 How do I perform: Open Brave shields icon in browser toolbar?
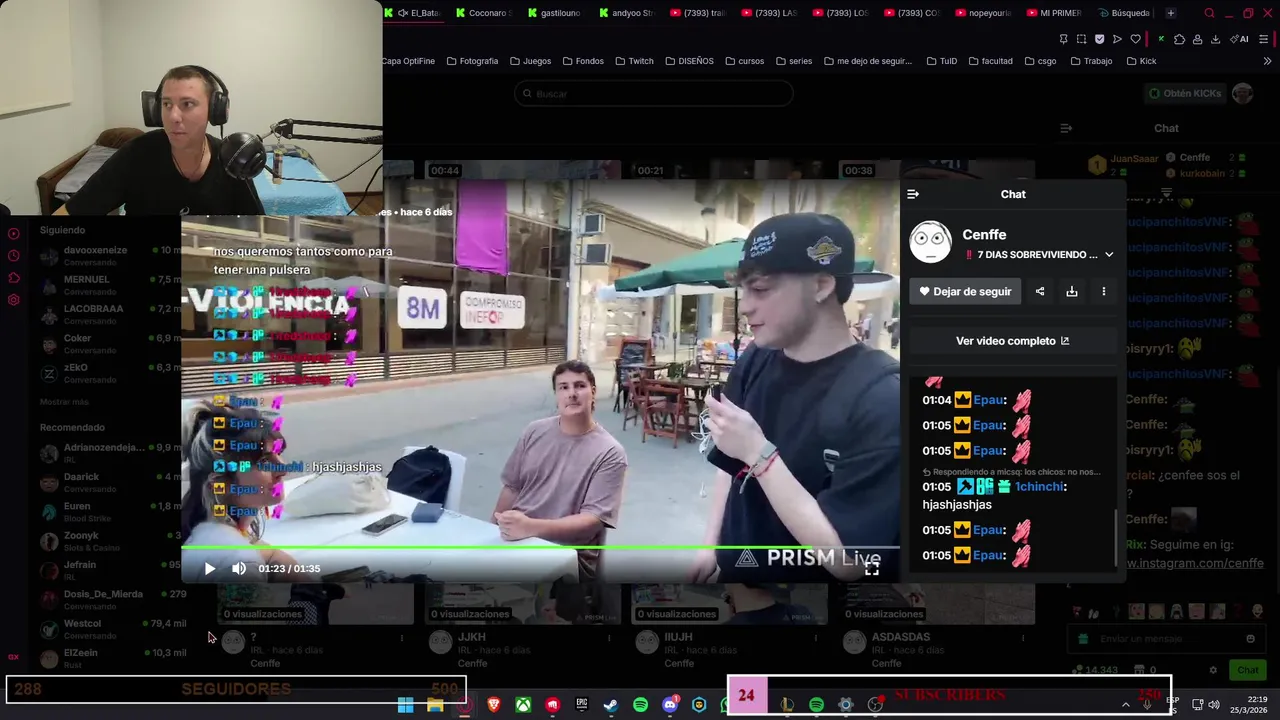(x=1100, y=39)
